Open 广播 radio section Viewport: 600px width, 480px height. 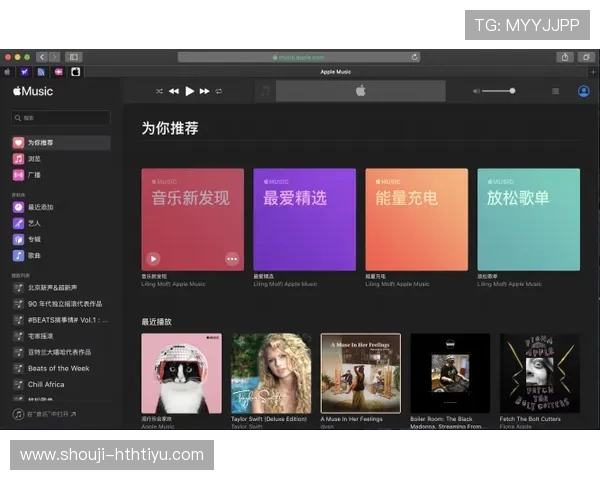(61, 175)
